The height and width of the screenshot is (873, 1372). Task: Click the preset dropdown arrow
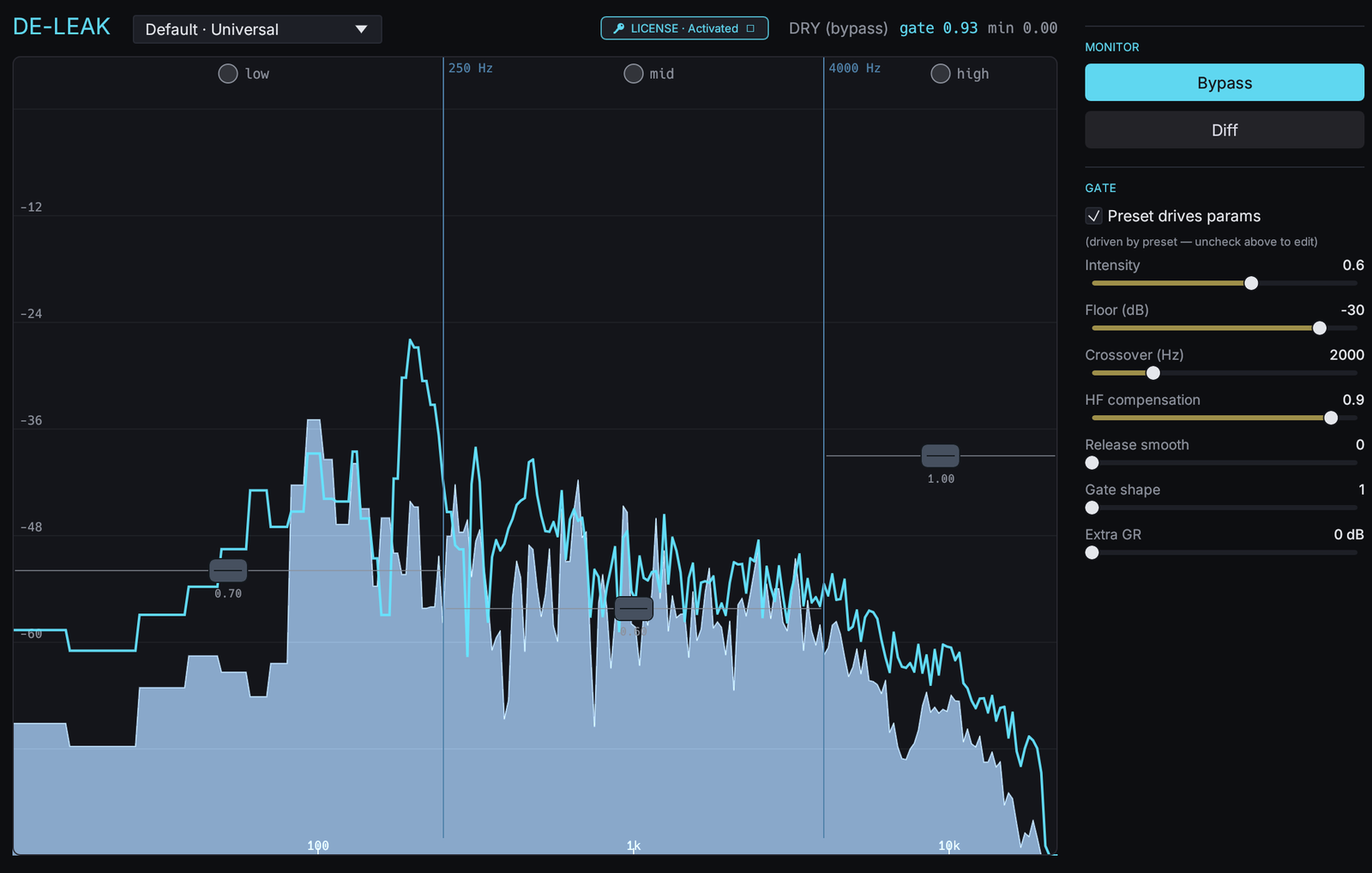coord(361,29)
